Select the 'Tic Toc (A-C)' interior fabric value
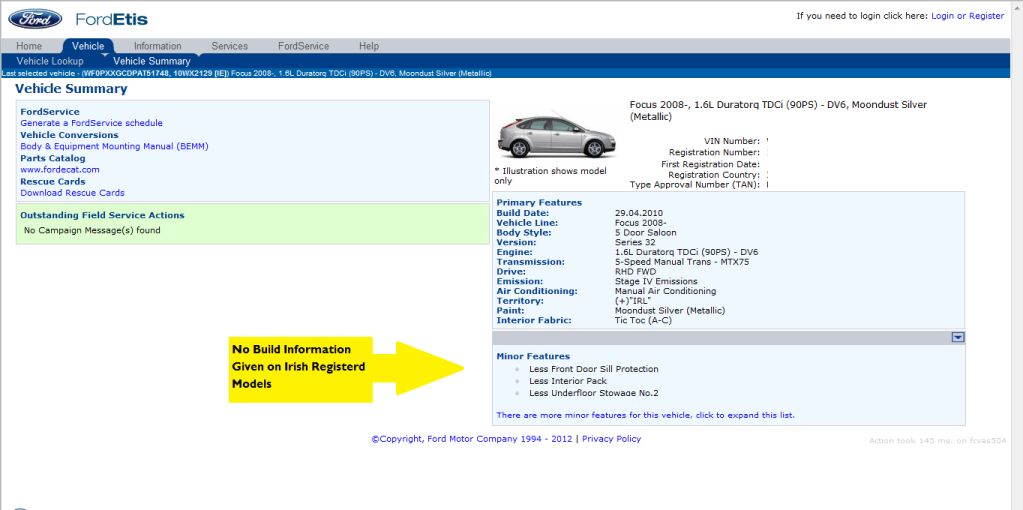The width and height of the screenshot is (1023, 510). tap(643, 320)
